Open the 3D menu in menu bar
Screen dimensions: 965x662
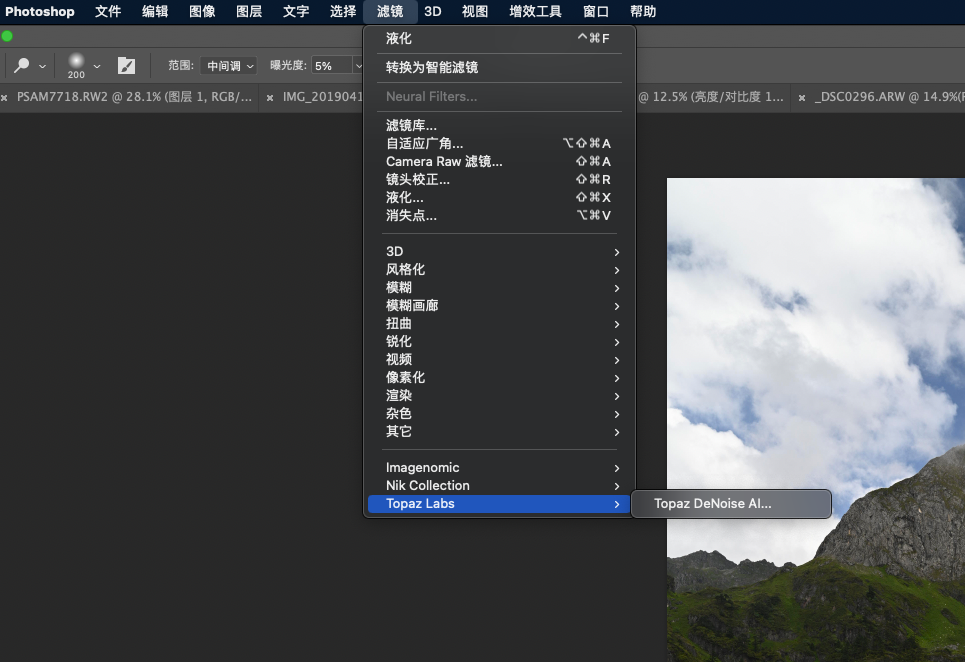pos(433,11)
